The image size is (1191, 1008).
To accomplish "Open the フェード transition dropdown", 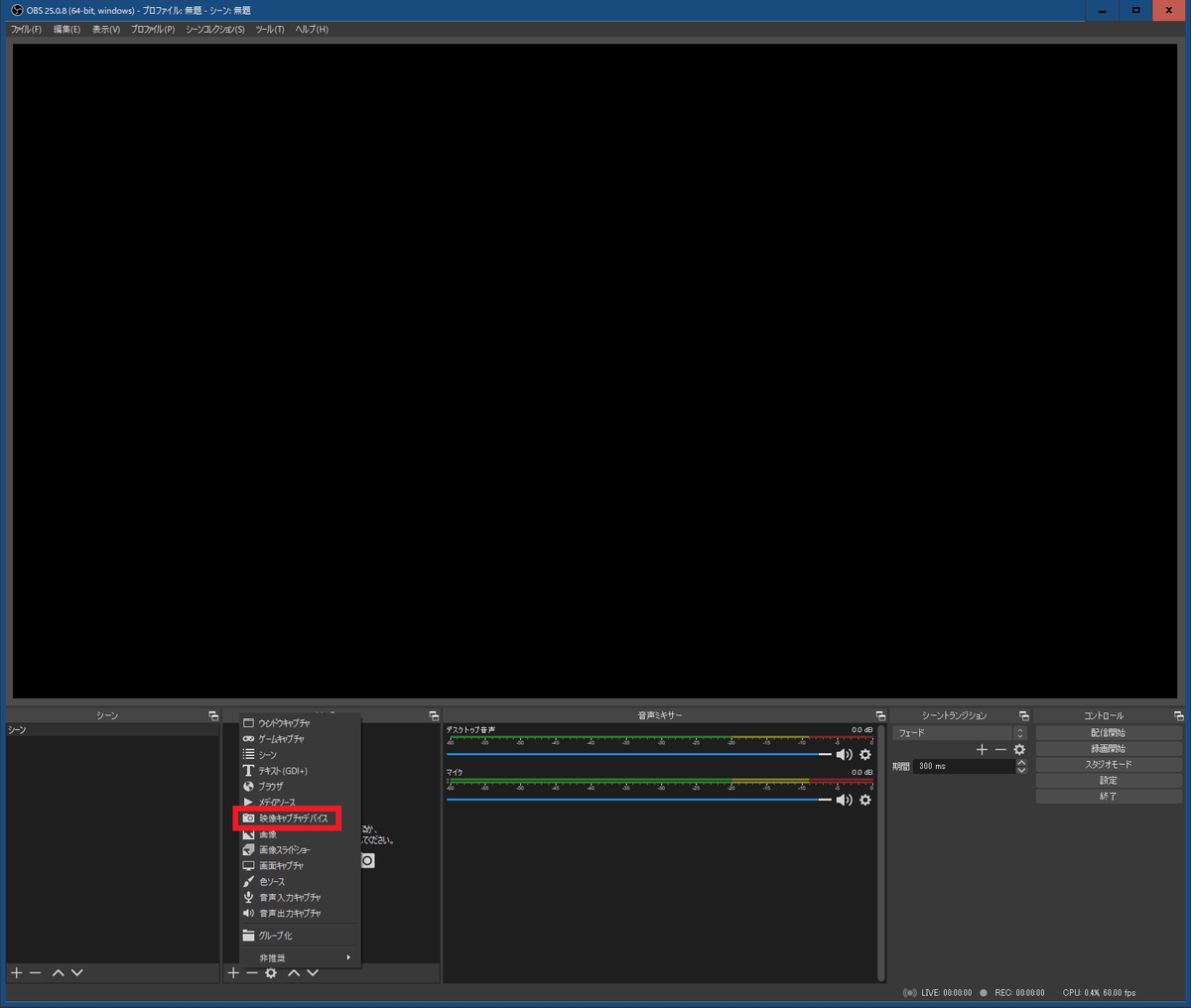I will tap(960, 733).
